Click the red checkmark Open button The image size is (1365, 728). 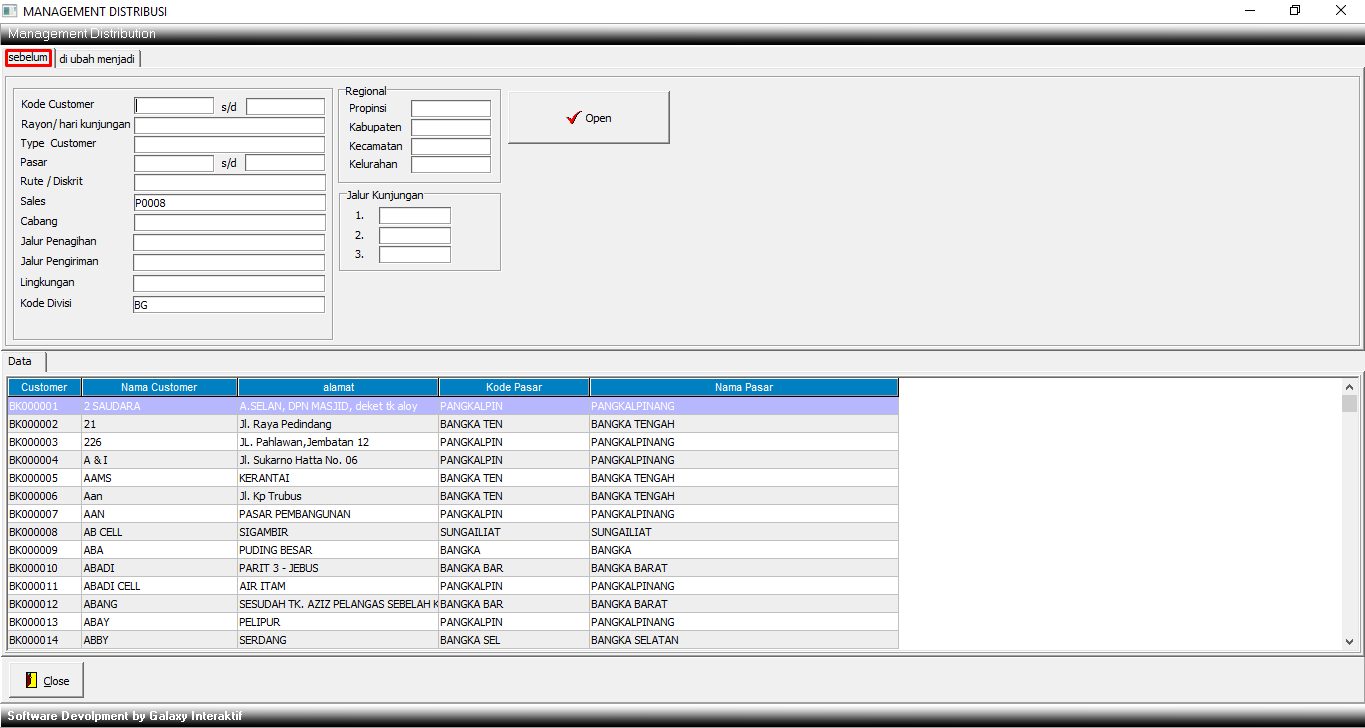(x=588, y=118)
